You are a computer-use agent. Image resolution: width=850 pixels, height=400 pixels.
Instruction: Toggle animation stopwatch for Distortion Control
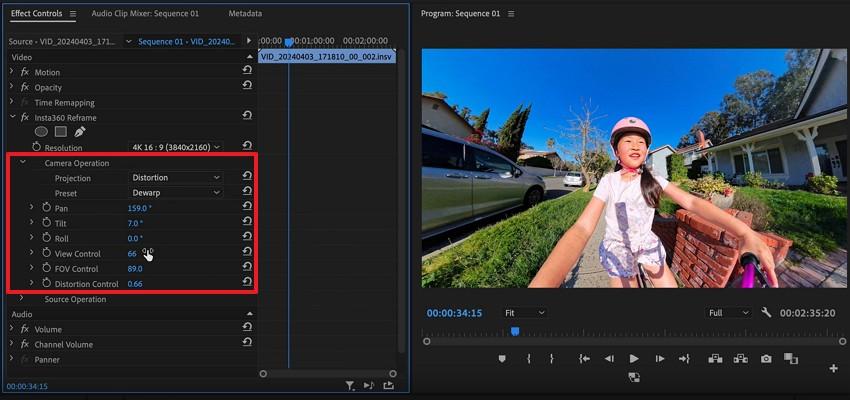click(x=47, y=283)
